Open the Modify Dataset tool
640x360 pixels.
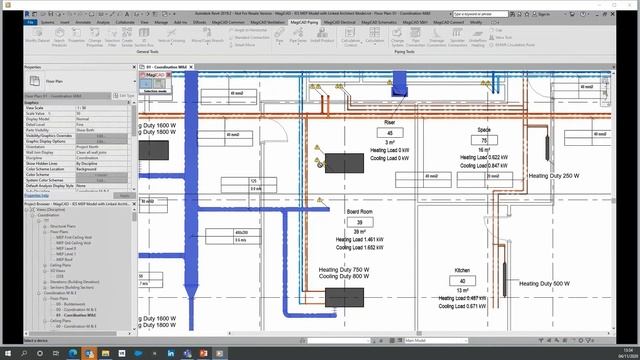38,35
